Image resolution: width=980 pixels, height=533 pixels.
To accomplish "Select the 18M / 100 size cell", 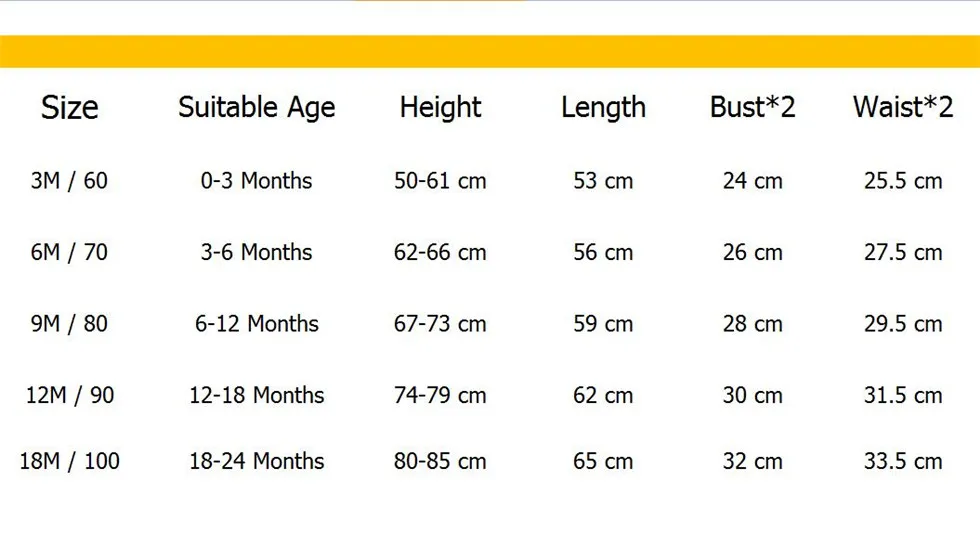I will pos(69,461).
